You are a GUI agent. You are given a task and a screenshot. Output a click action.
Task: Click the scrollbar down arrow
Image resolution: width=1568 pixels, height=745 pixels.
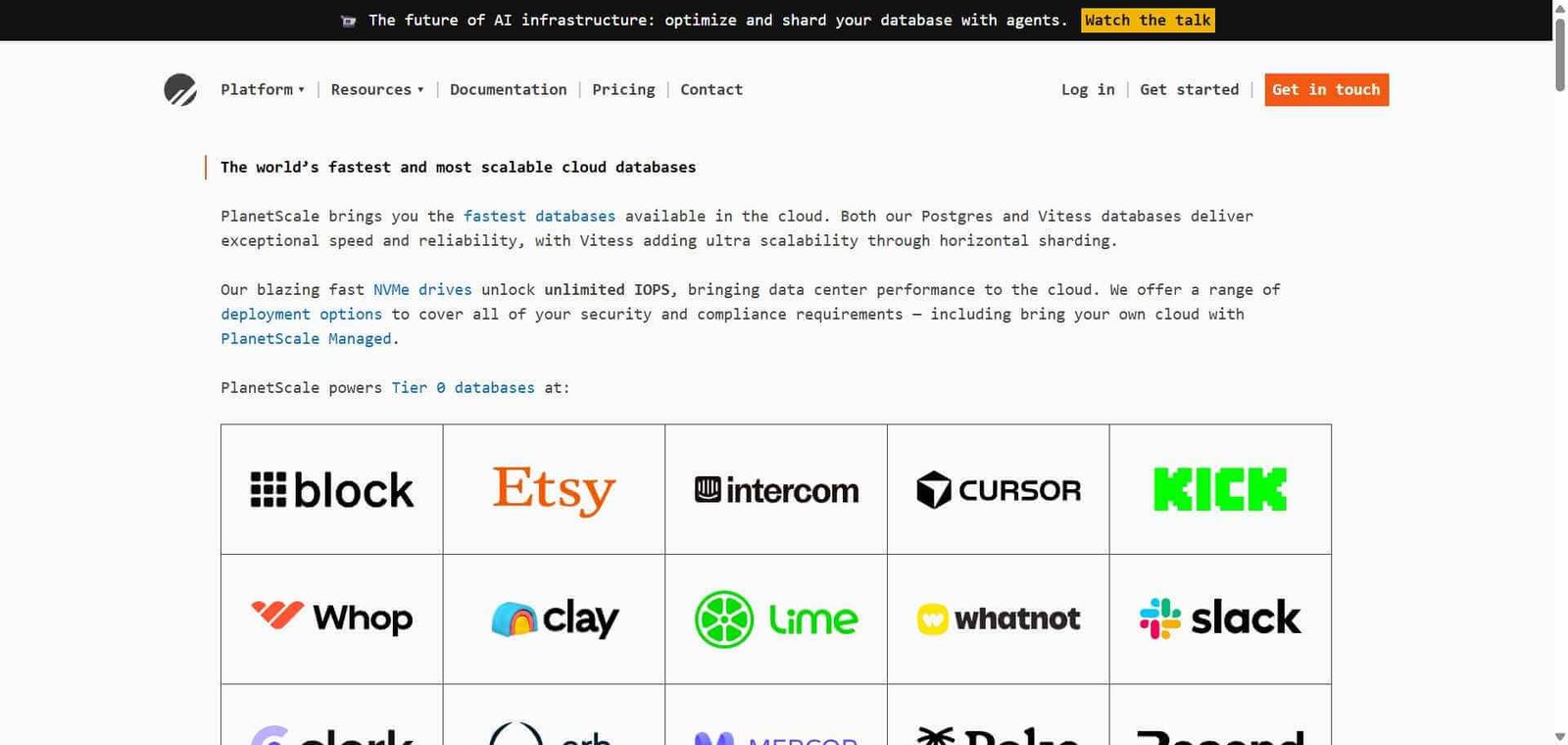pos(1560,736)
